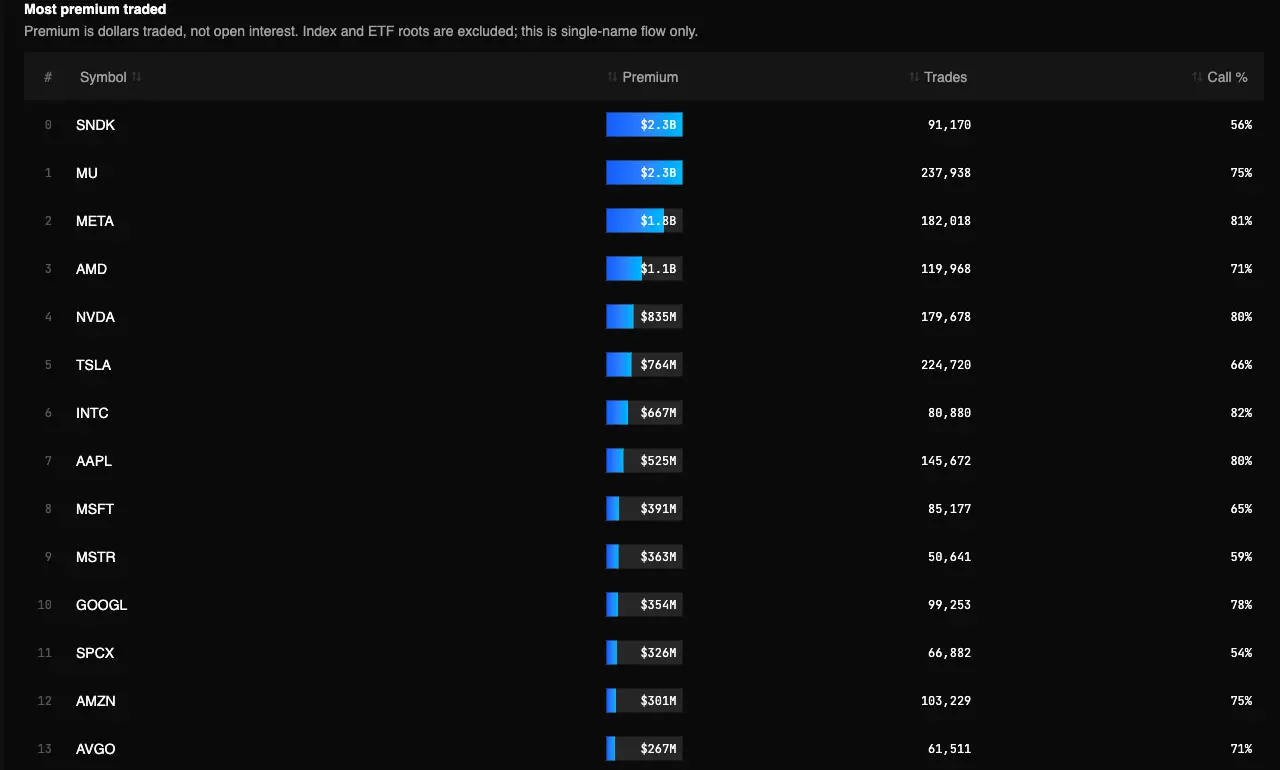Click the 56% call percentage
This screenshot has width=1280, height=770.
coord(1241,125)
